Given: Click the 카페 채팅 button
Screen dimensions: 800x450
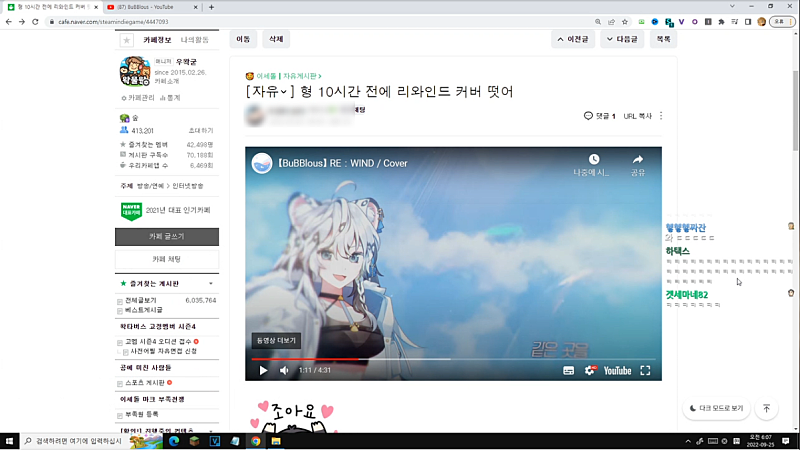Looking at the screenshot, I should (x=167, y=259).
